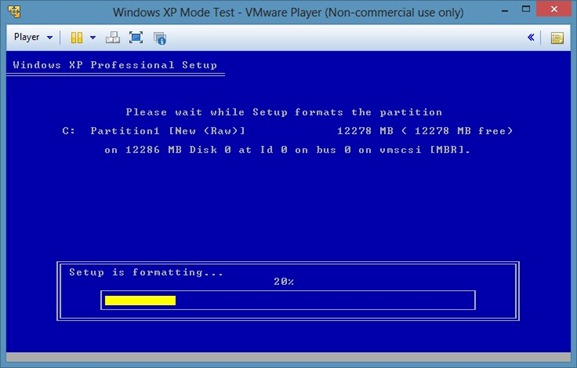Click the 'Setup is formatting...' text
The width and height of the screenshot is (577, 368).
[146, 272]
